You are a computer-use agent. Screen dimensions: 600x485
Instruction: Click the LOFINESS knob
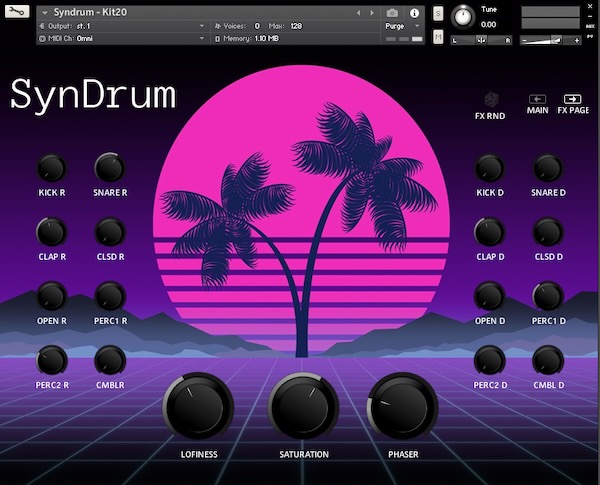[x=198, y=407]
